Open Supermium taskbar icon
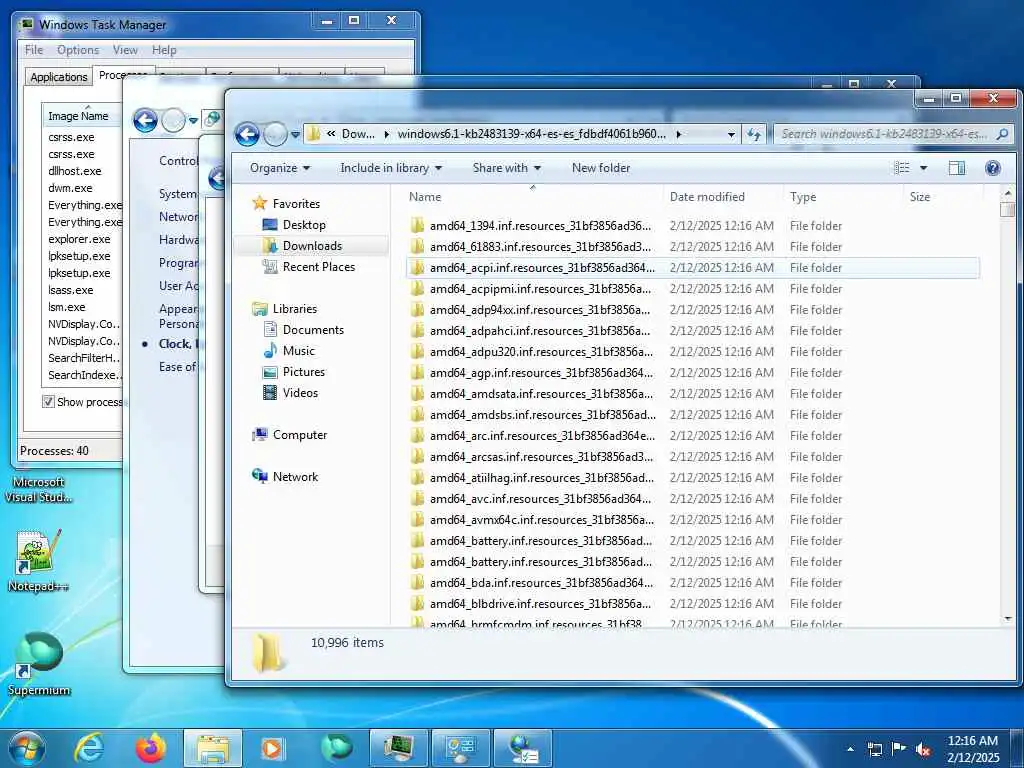The height and width of the screenshot is (768, 1024). 336,748
